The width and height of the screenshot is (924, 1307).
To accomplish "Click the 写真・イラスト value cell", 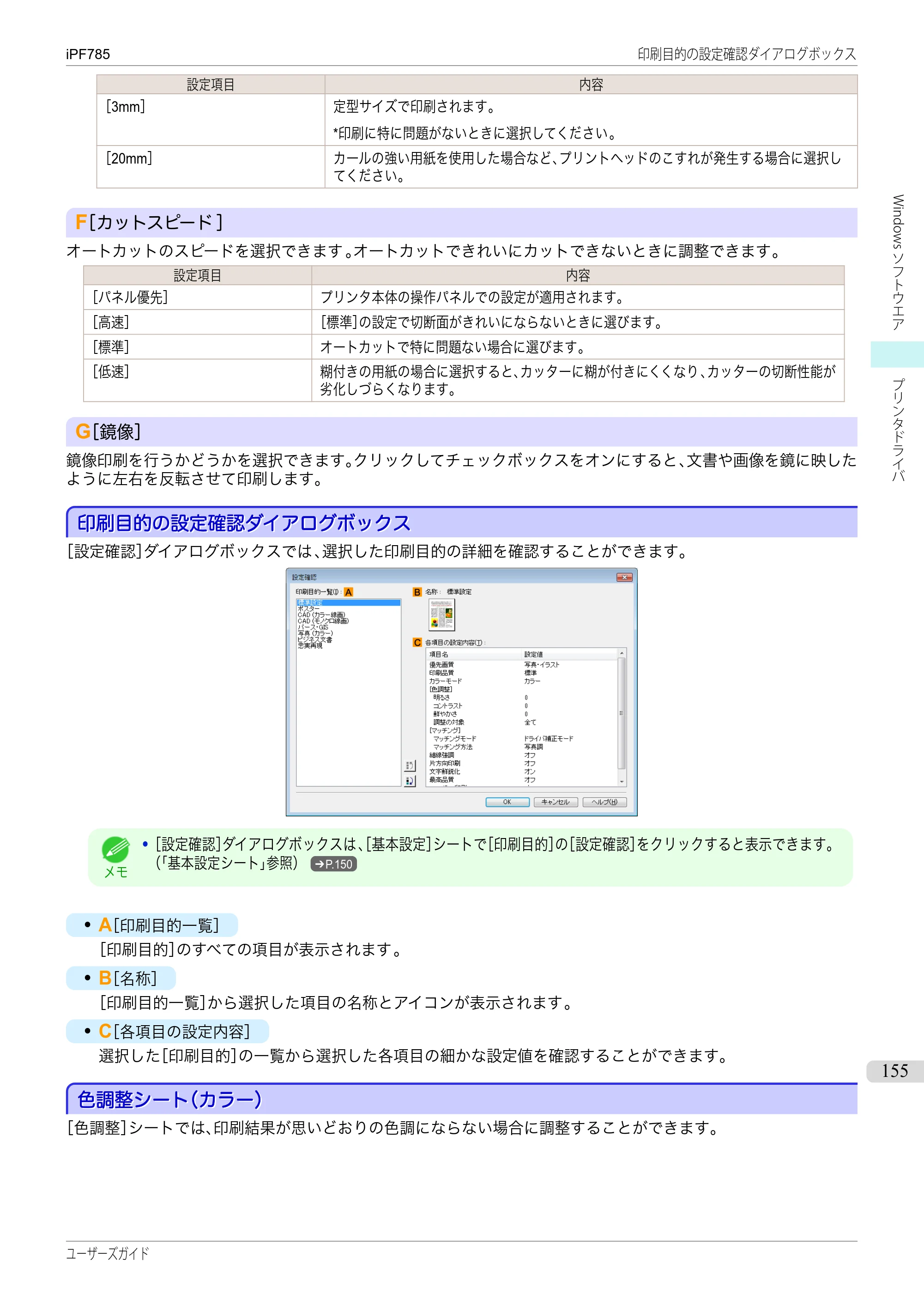I will [x=542, y=665].
